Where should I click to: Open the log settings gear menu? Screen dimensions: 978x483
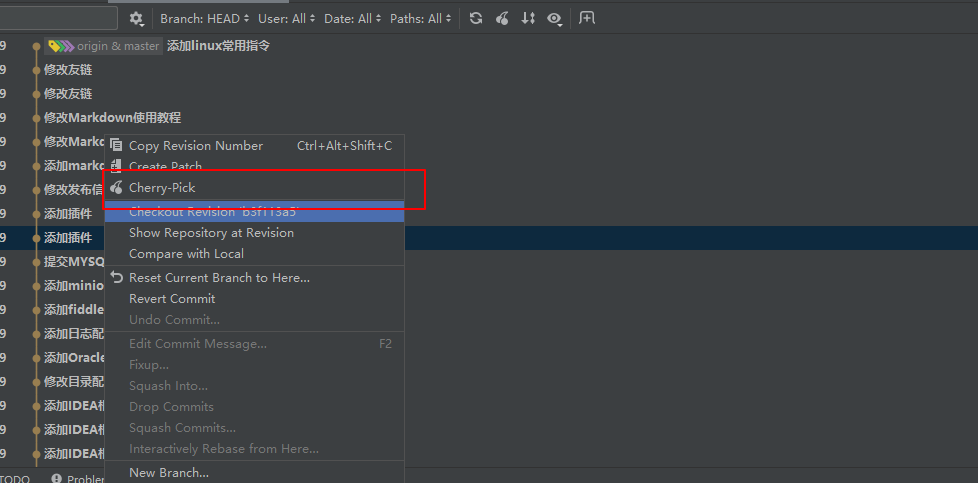[137, 19]
